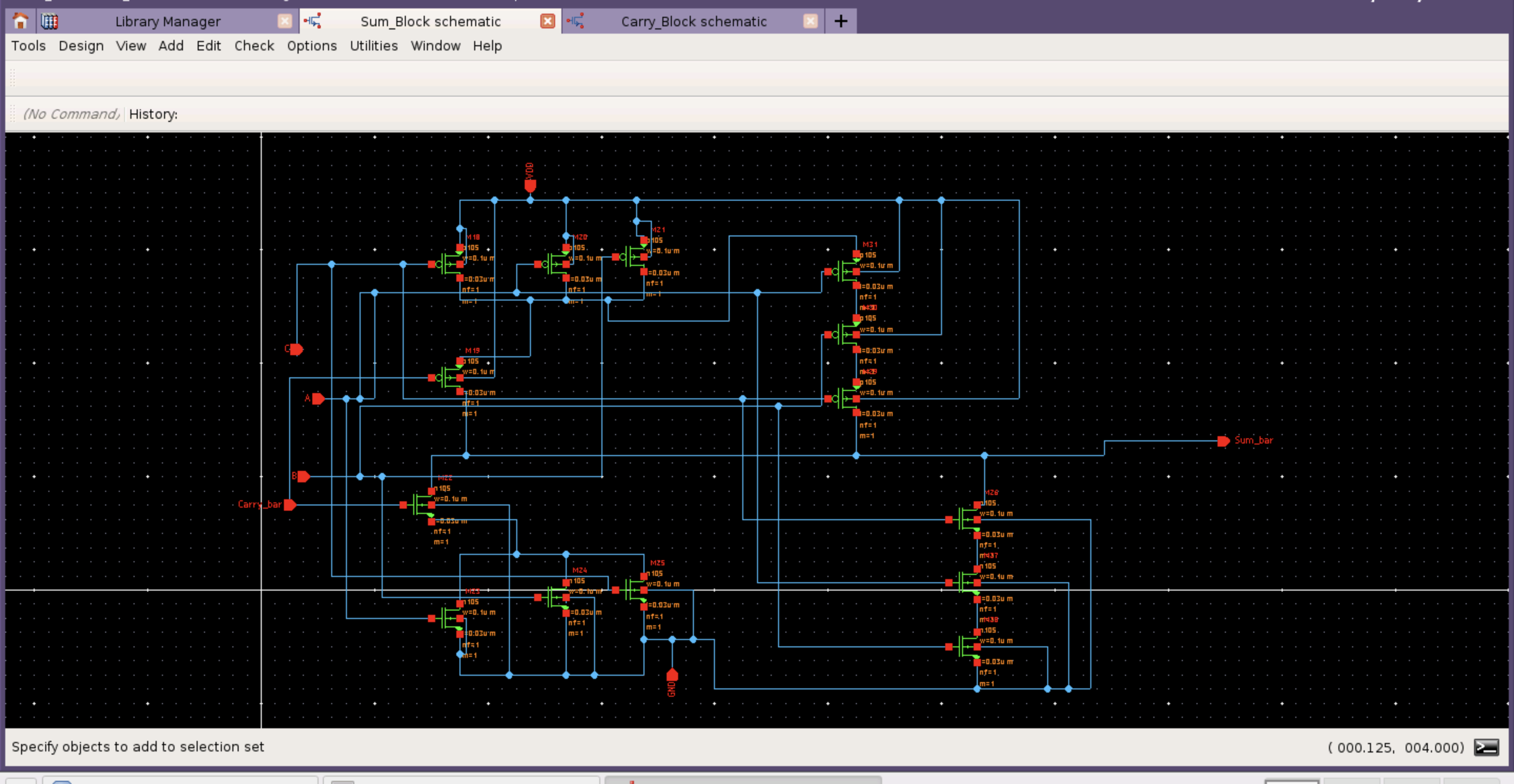Open the Utilities menu
The height and width of the screenshot is (784, 1514).
click(373, 46)
